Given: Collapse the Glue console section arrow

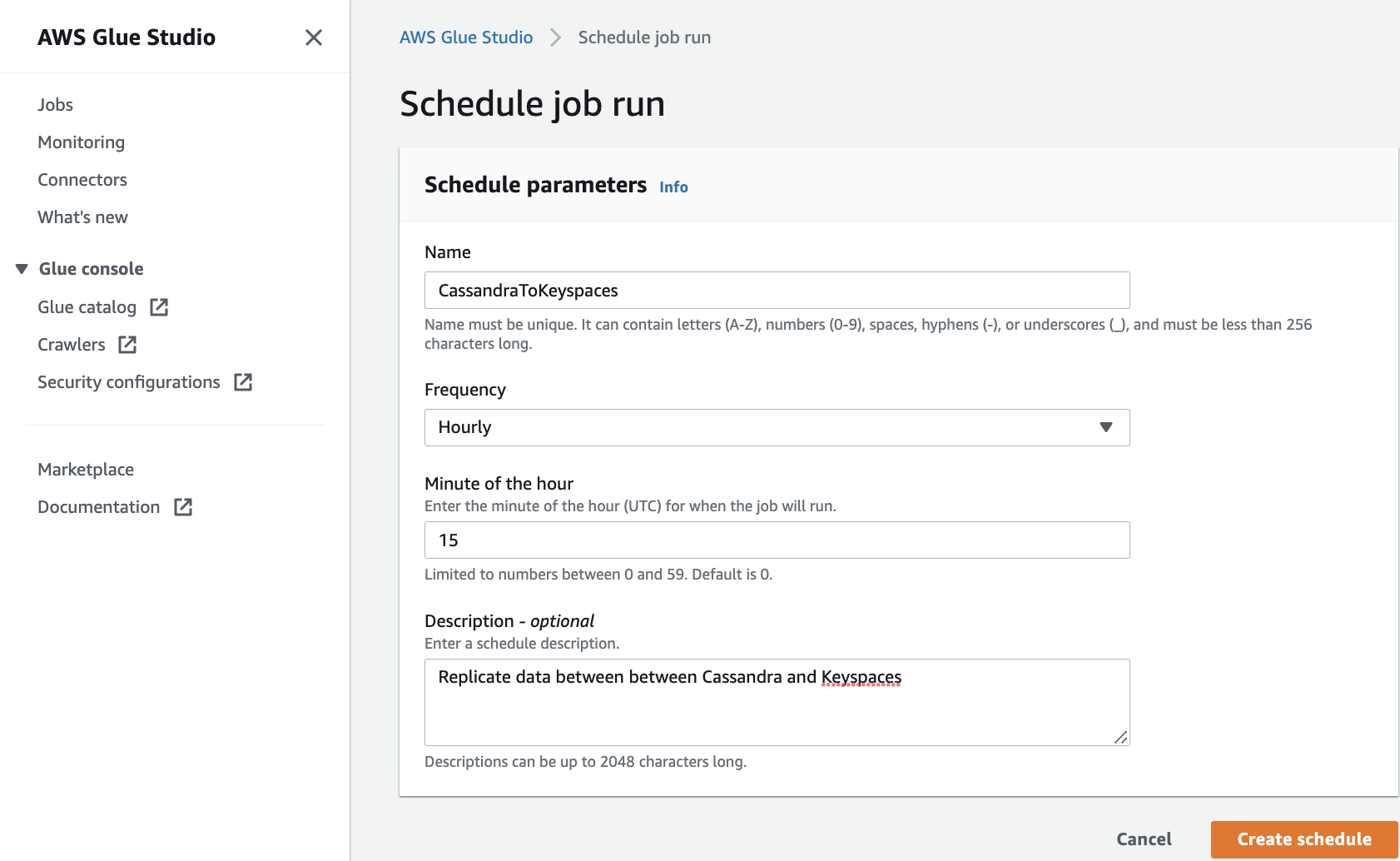Looking at the screenshot, I should point(22,269).
